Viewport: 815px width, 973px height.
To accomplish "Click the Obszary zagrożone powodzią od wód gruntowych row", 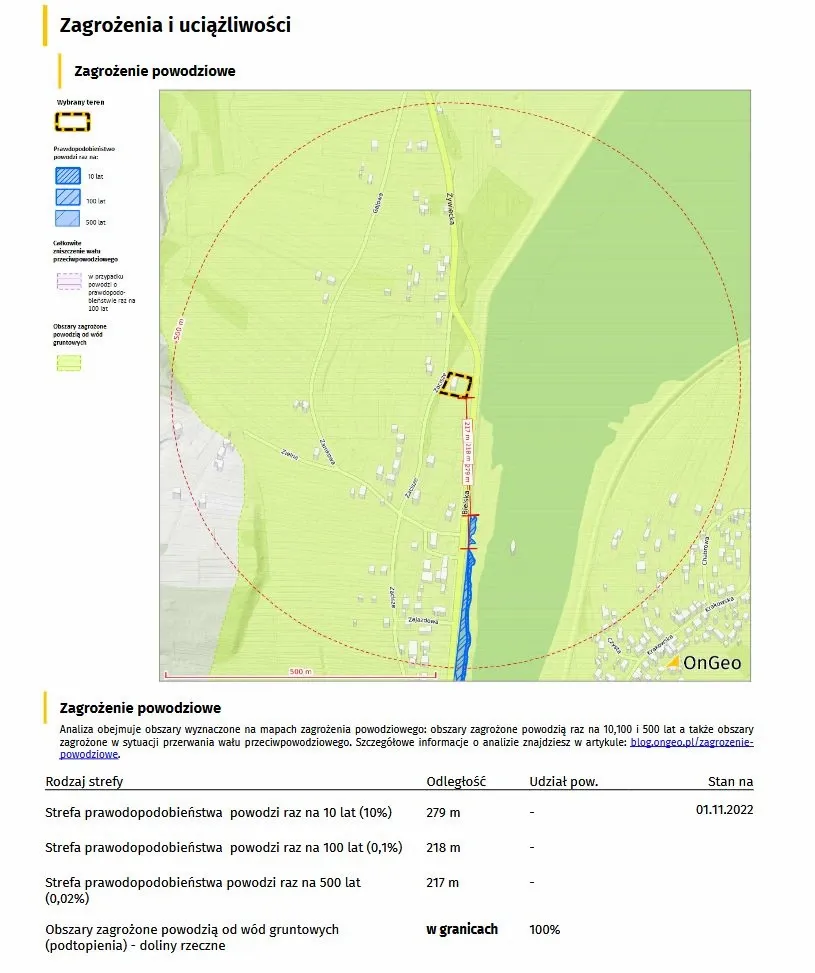I will click(399, 937).
